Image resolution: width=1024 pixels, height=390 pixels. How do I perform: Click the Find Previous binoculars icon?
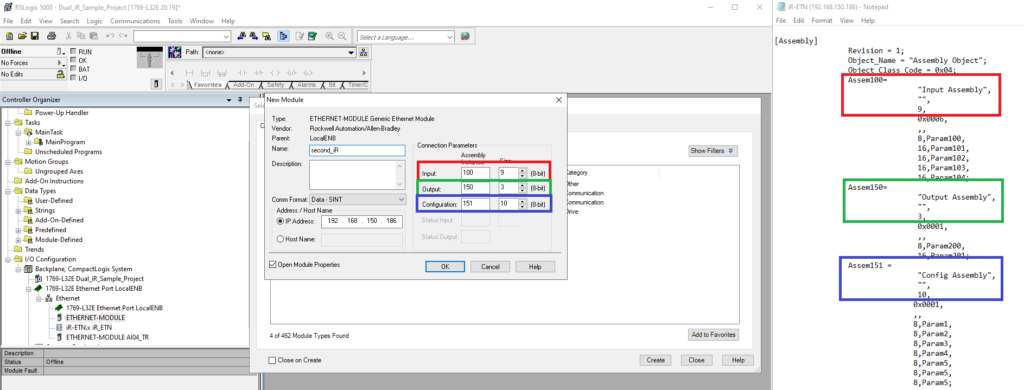click(242, 36)
